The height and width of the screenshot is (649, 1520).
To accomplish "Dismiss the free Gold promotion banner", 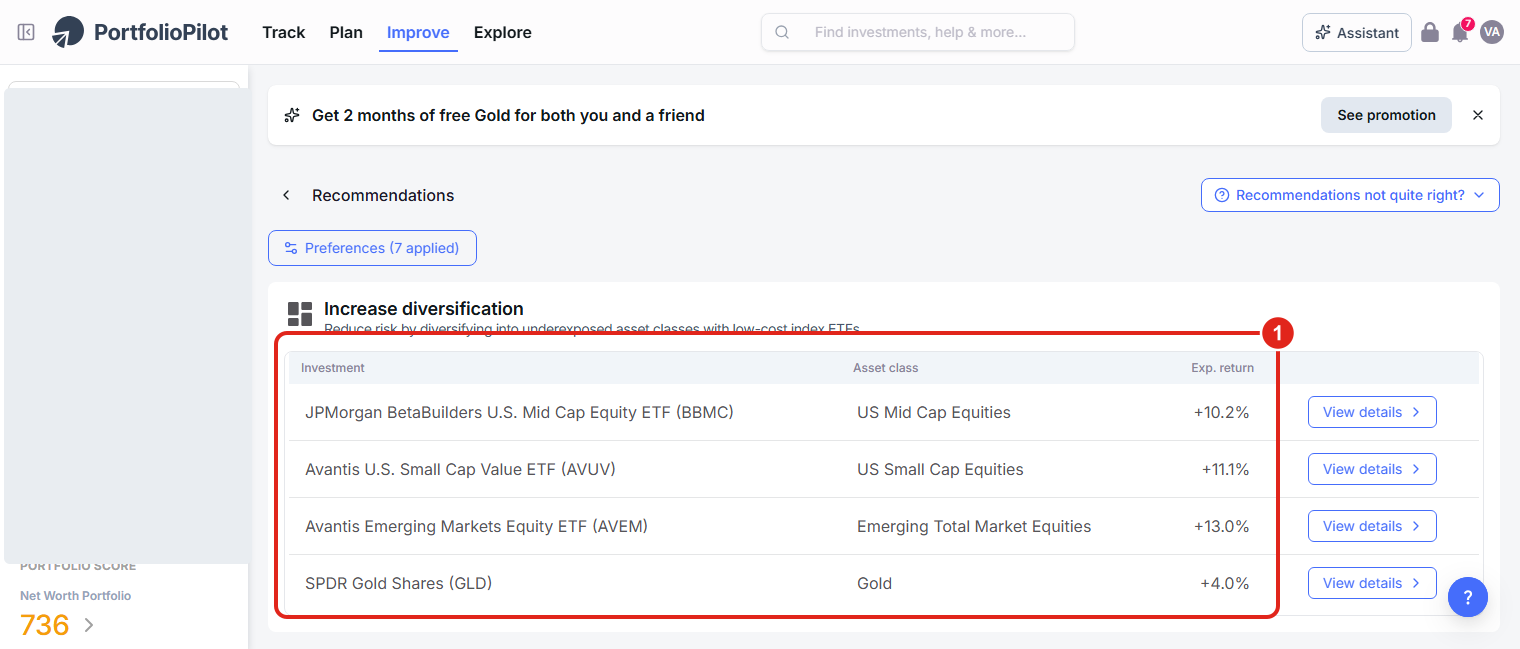I will point(1478,115).
